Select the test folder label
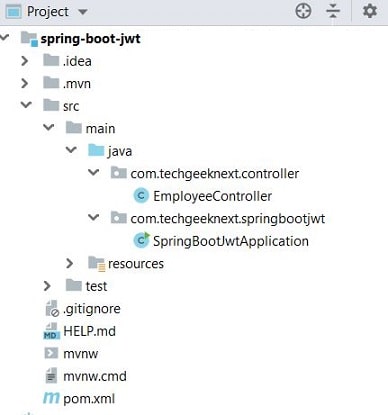The height and width of the screenshot is (415, 388). (x=96, y=286)
